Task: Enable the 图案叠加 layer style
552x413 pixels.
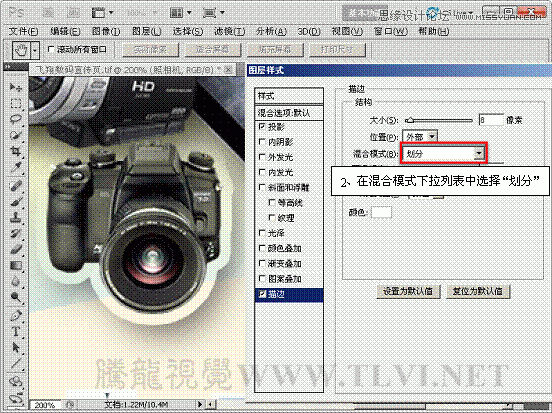Action: click(262, 279)
